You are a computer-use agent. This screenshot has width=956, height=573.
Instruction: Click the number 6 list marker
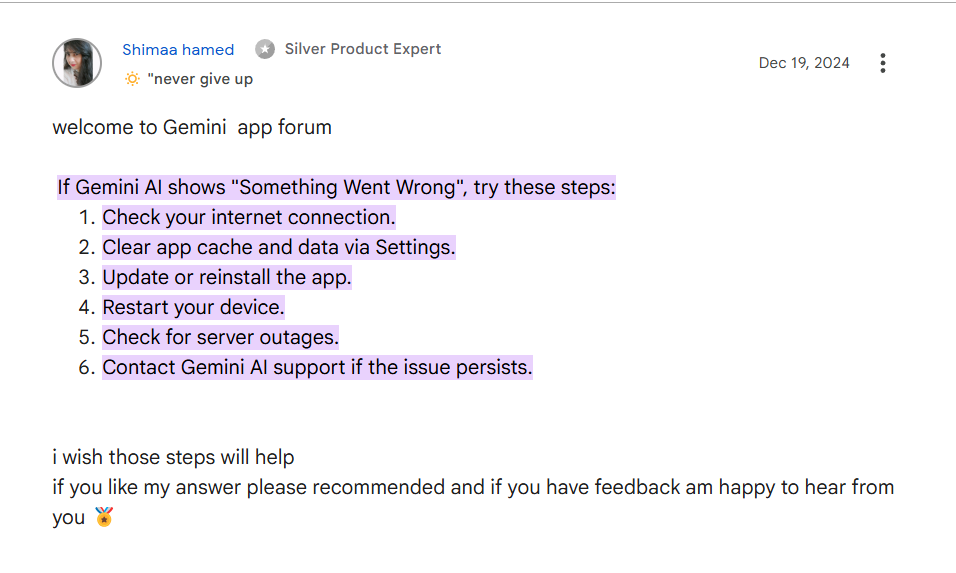coord(87,368)
